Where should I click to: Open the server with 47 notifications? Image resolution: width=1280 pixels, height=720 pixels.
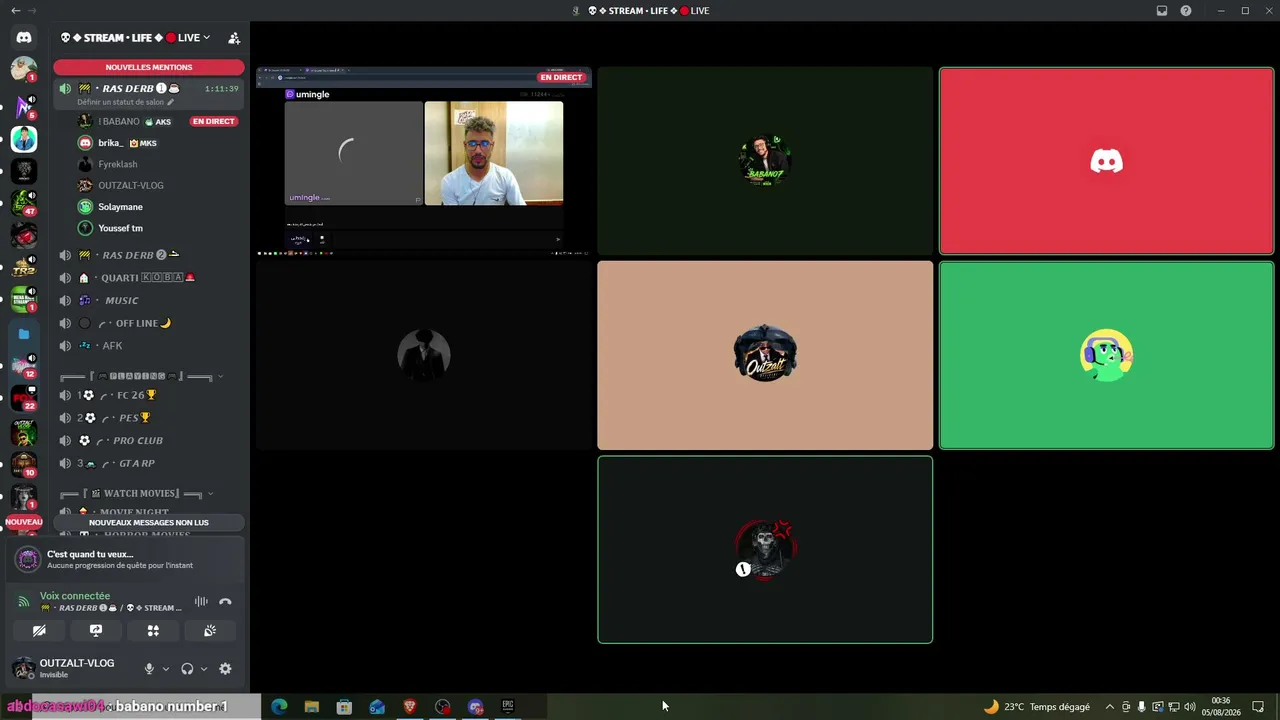coord(24,204)
